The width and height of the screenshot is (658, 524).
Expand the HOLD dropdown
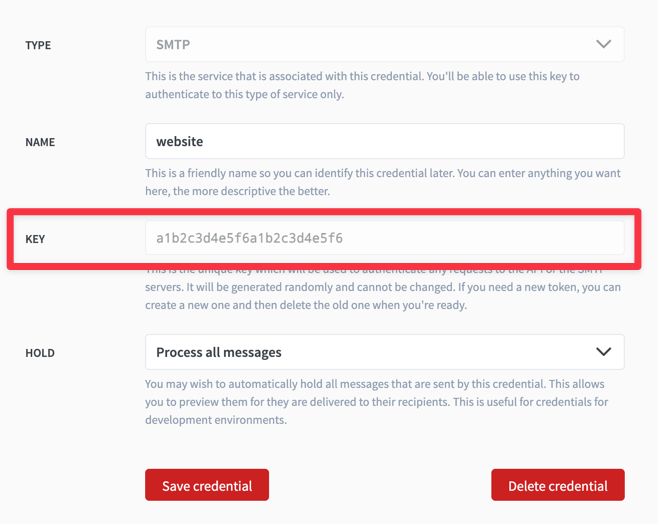tap(384, 352)
